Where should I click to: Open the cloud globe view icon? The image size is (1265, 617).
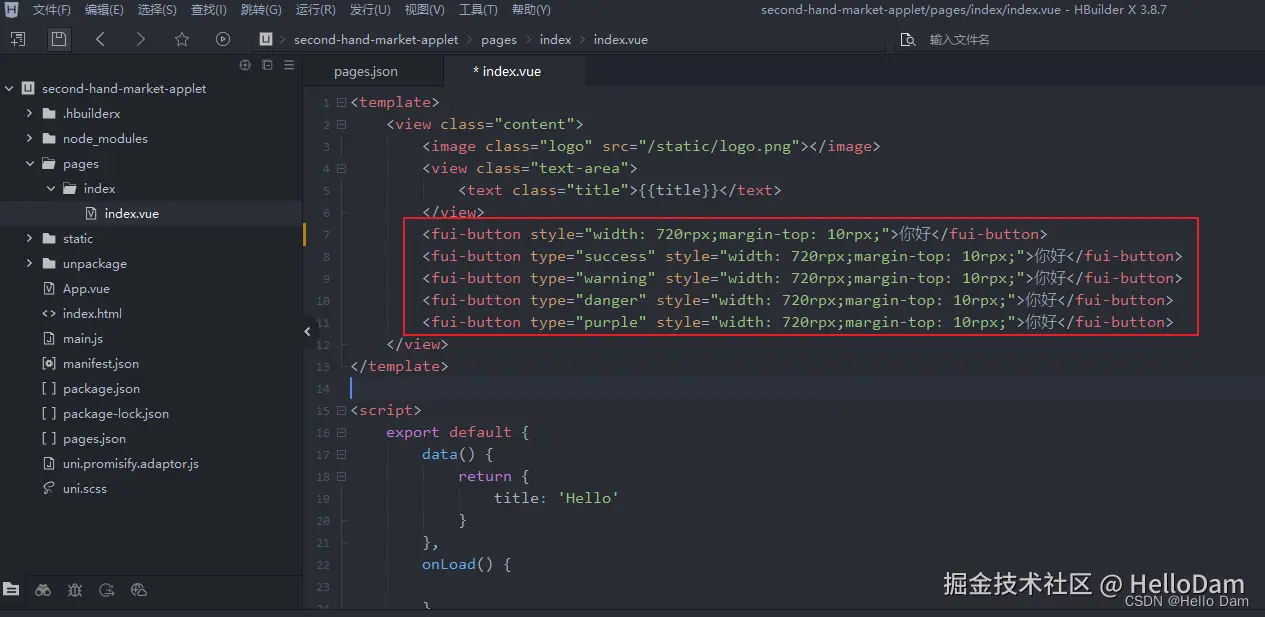pyautogui.click(x=139, y=590)
